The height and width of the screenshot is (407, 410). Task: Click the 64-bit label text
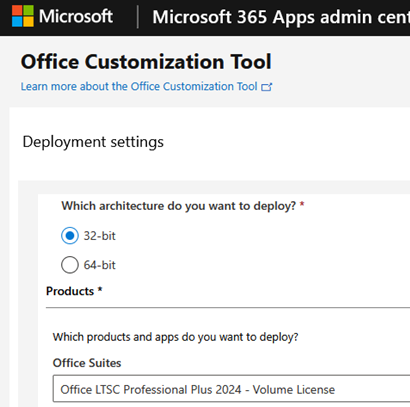[99, 265]
